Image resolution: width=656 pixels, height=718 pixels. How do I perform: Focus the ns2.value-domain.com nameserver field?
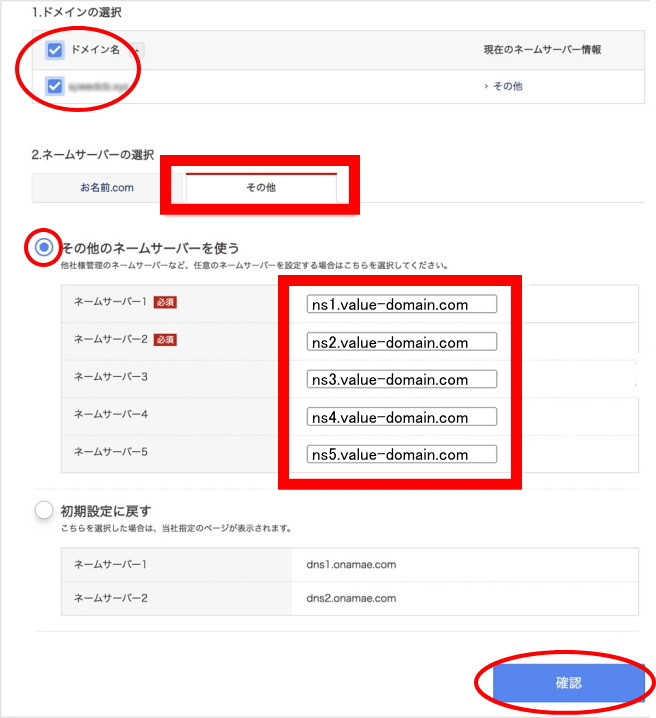[402, 342]
